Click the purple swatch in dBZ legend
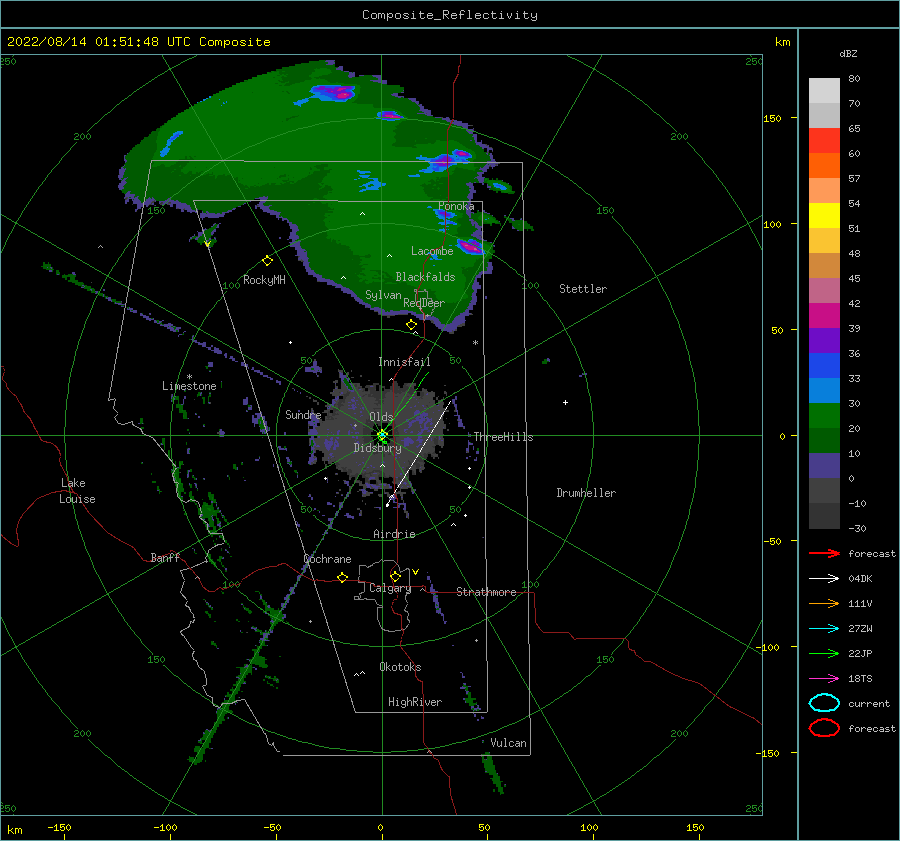Viewport: 900px width, 841px height. 824,340
